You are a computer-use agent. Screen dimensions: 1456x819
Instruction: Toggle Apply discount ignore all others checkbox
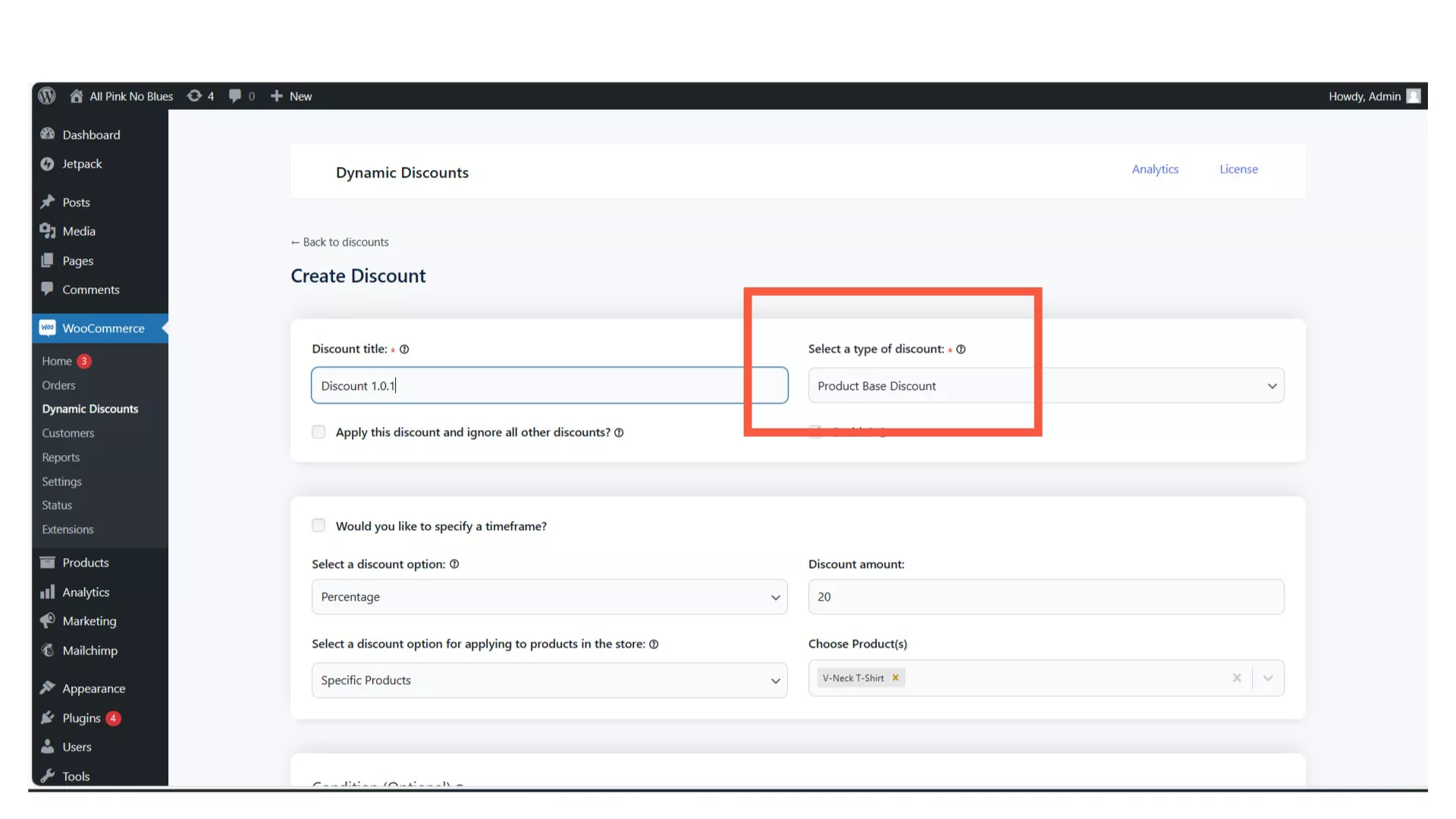point(318,431)
